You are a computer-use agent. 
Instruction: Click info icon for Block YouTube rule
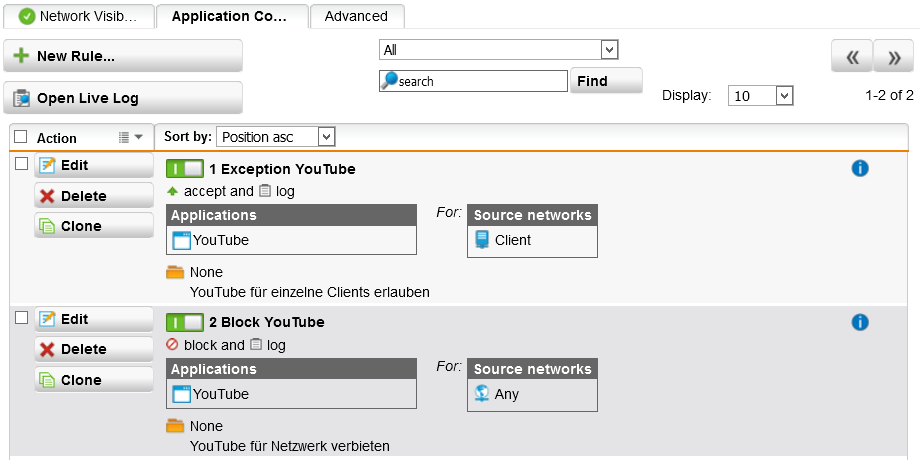click(x=859, y=322)
